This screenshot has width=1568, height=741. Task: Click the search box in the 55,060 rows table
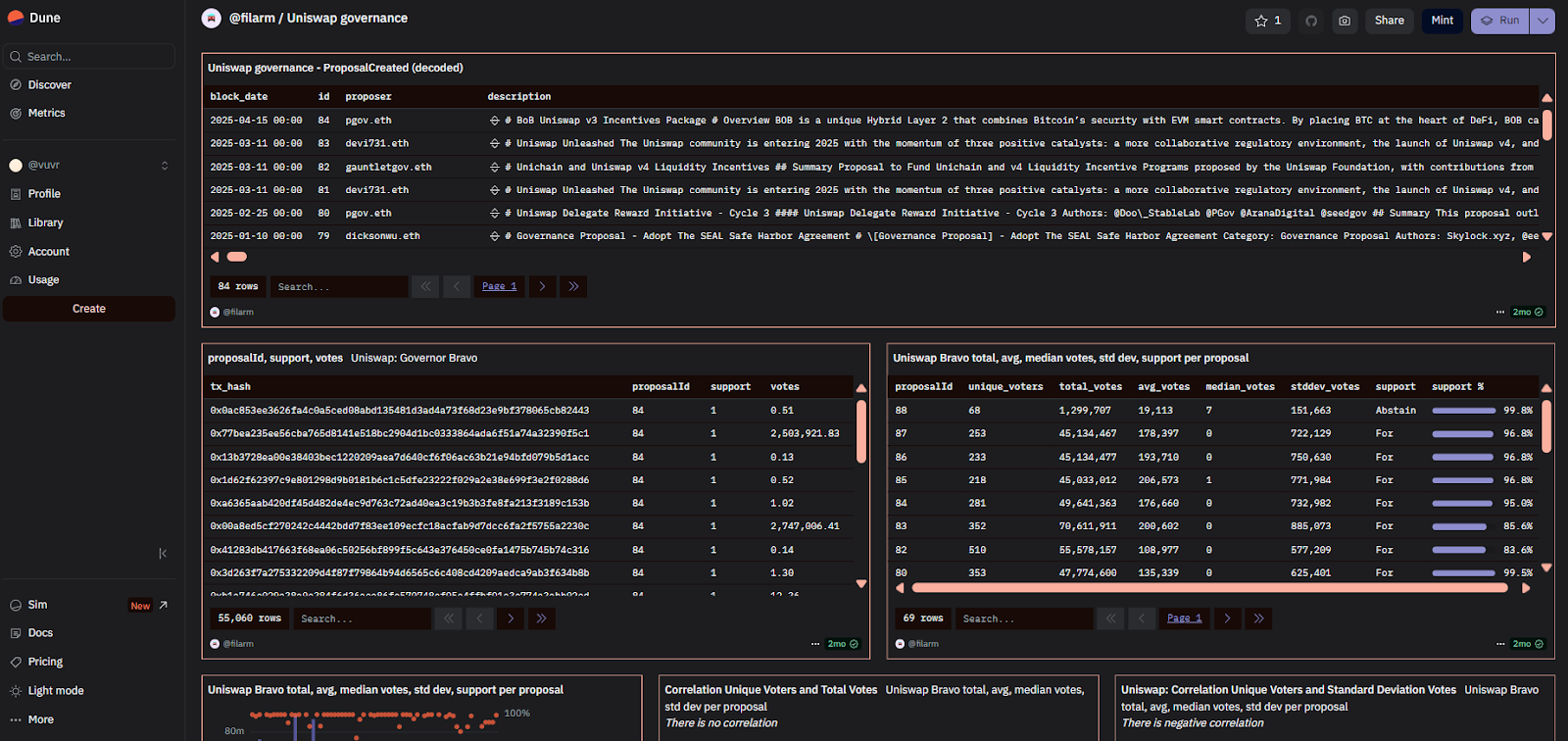tap(362, 618)
